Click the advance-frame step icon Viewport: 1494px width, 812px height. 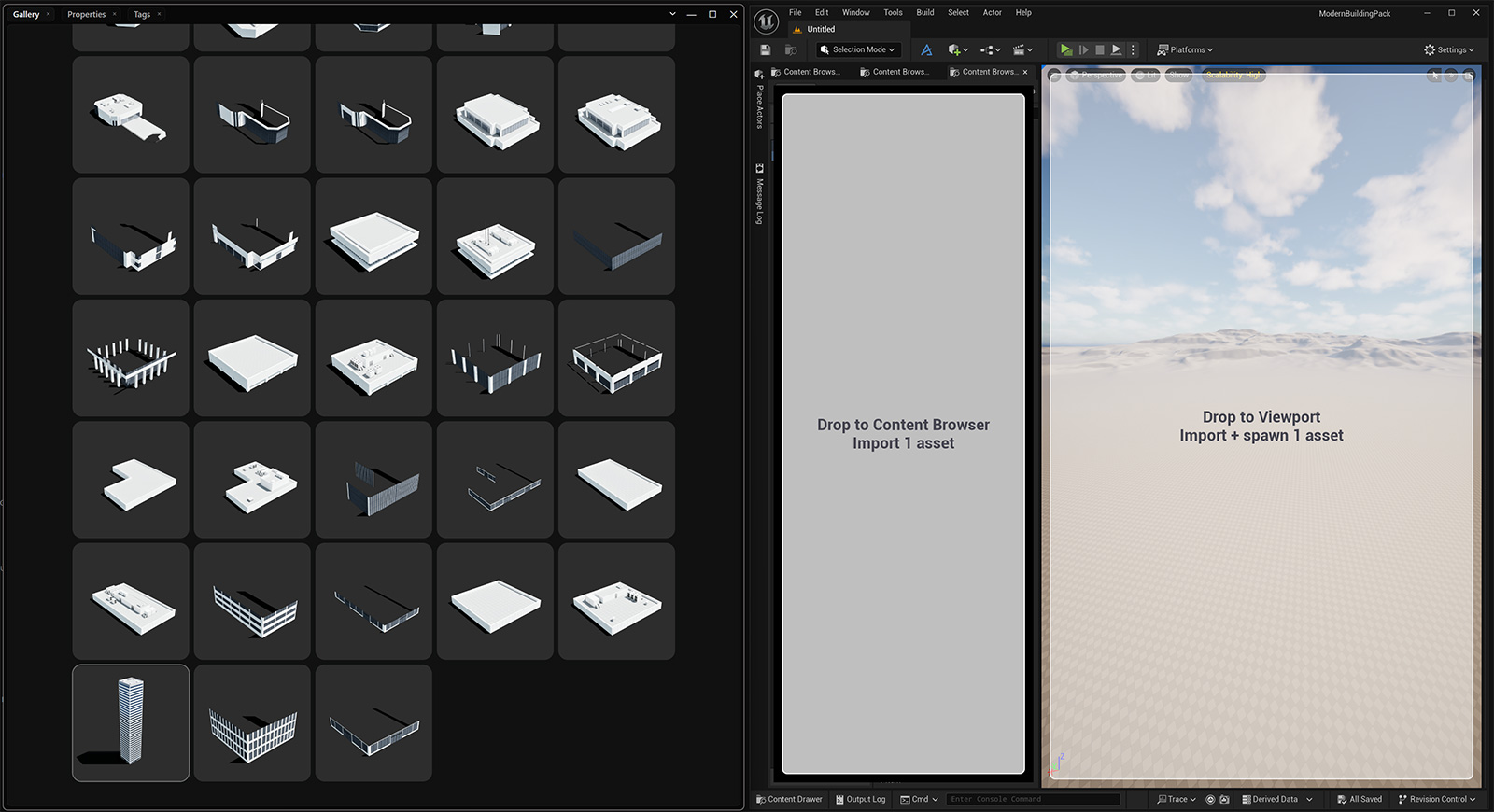point(1083,49)
